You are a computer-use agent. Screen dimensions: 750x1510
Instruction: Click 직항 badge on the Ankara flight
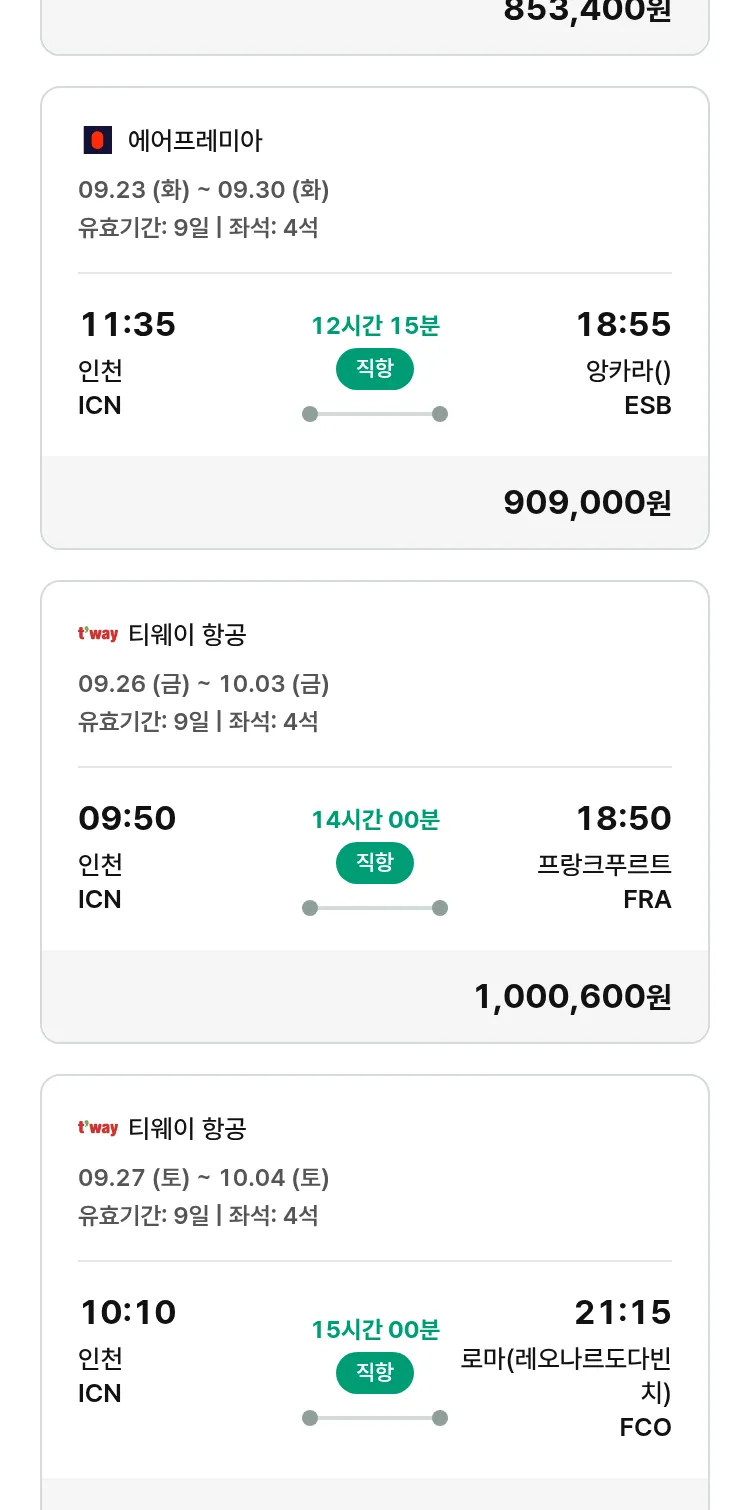point(375,369)
